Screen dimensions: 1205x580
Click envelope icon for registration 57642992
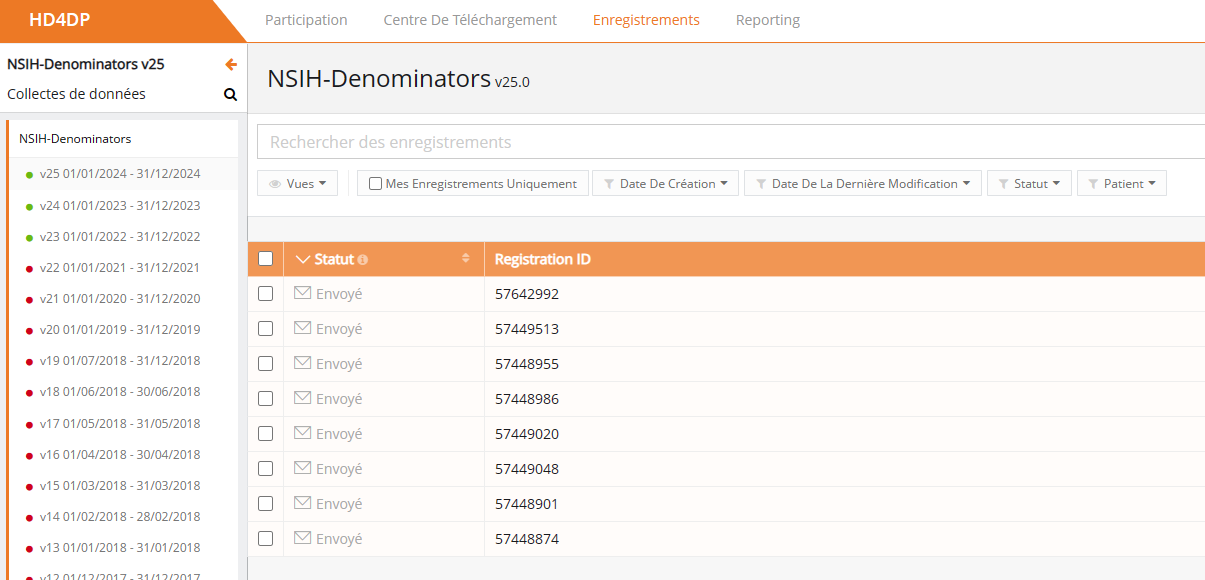pyautogui.click(x=303, y=293)
